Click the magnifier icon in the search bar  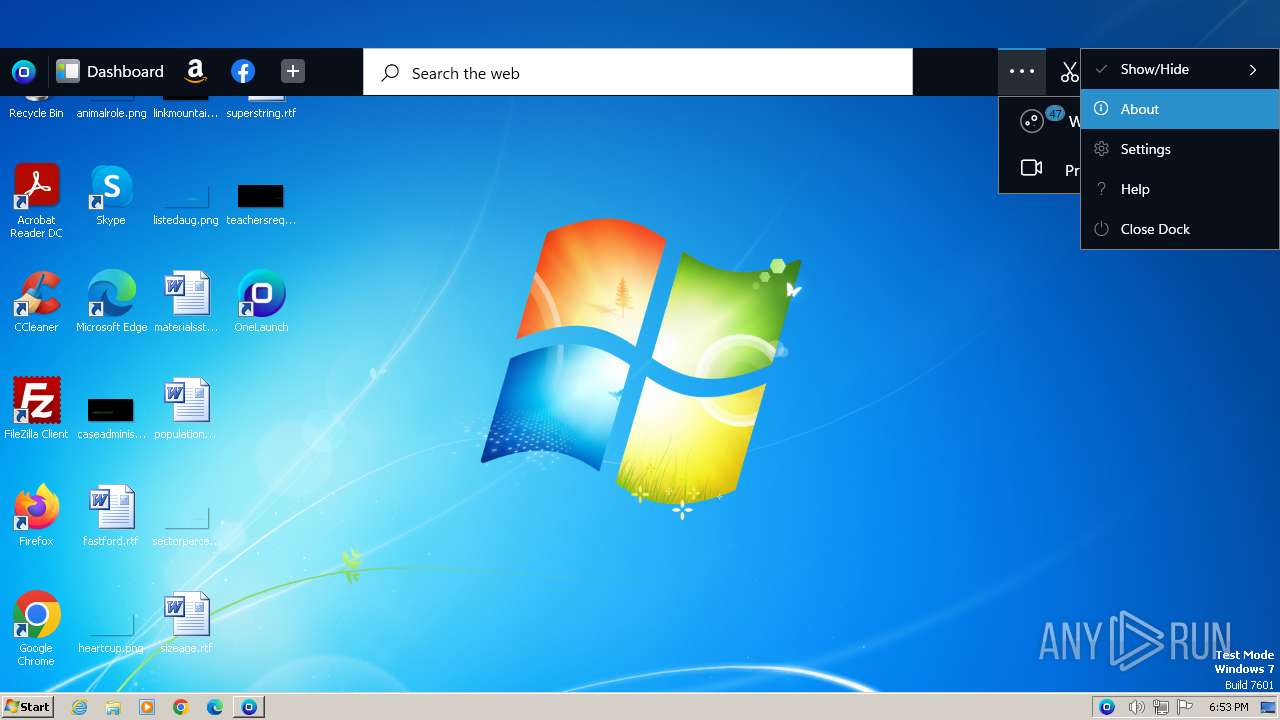(390, 72)
